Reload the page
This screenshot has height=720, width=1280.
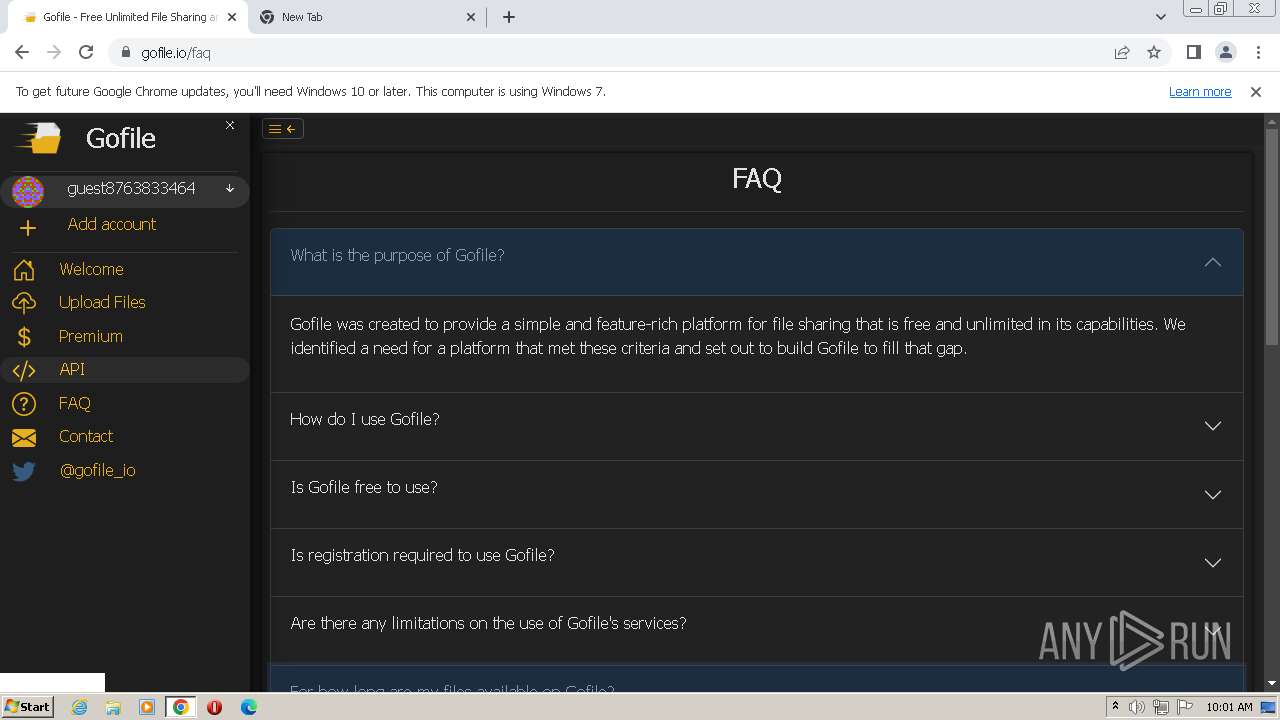[x=86, y=52]
